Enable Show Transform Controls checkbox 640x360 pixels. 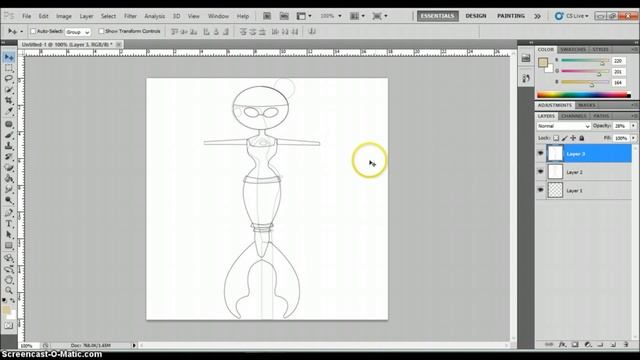[101, 31]
